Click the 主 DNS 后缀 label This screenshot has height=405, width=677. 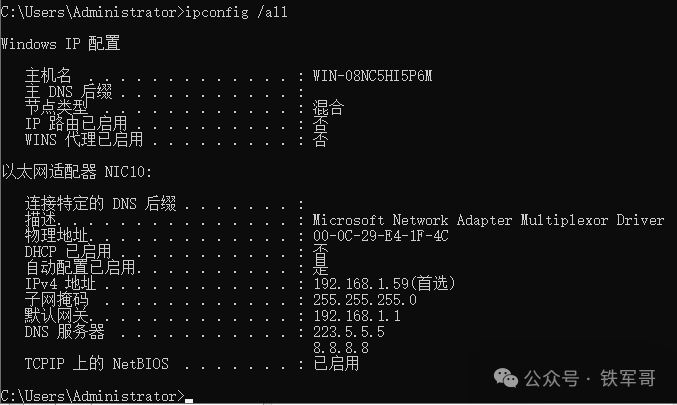[x=68, y=92]
